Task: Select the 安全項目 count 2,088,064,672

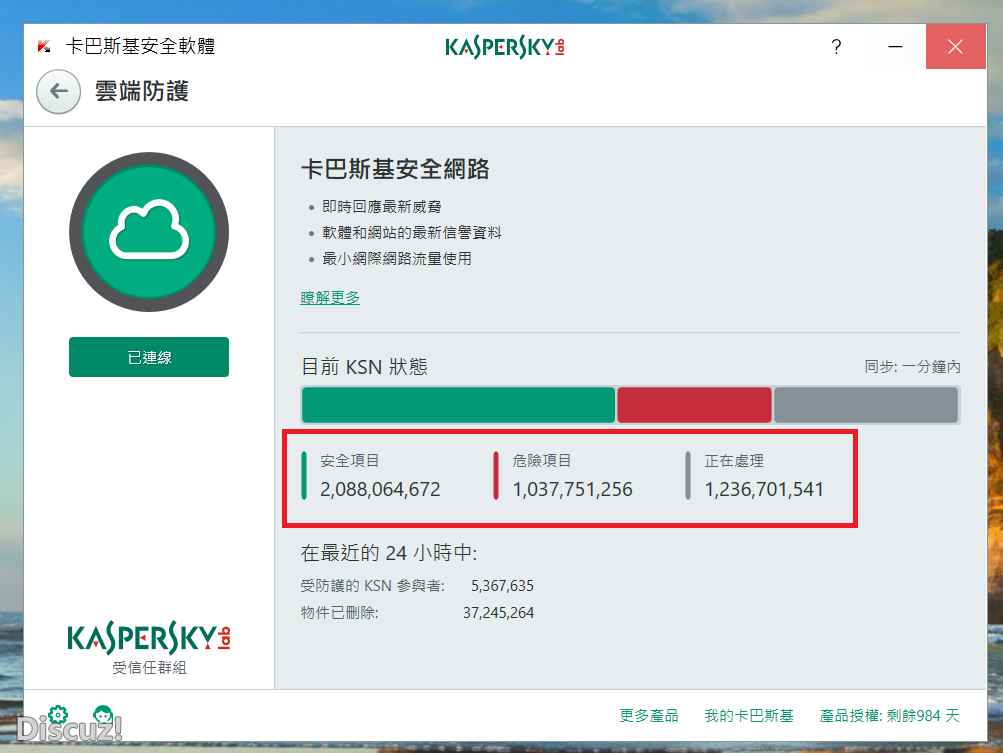Action: pyautogui.click(x=380, y=489)
